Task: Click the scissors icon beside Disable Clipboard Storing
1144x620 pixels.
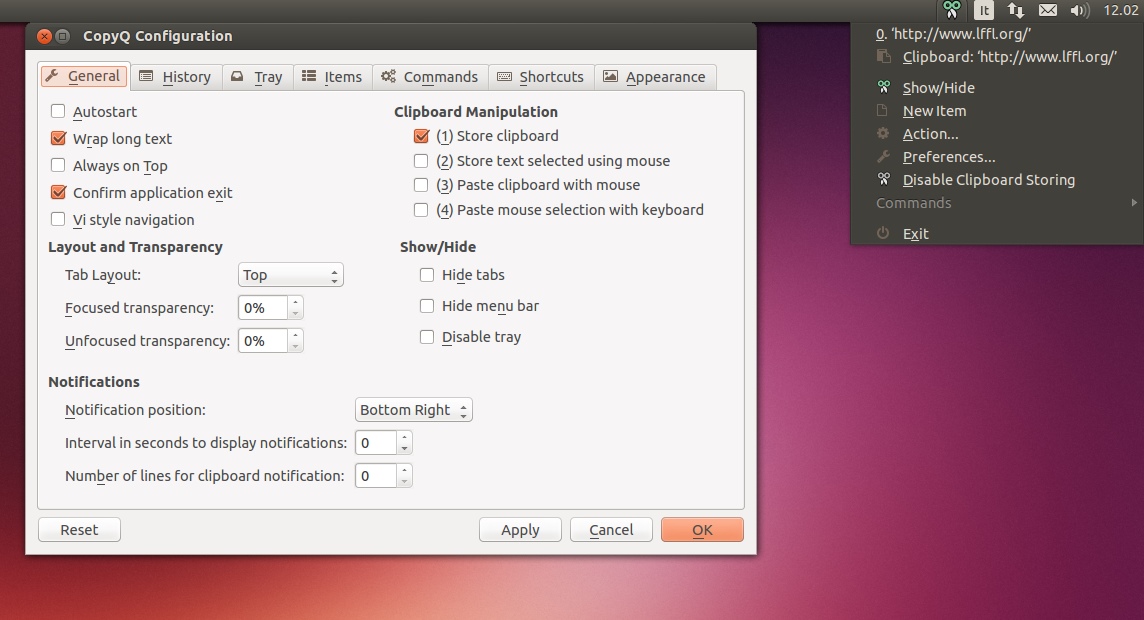Action: (884, 179)
